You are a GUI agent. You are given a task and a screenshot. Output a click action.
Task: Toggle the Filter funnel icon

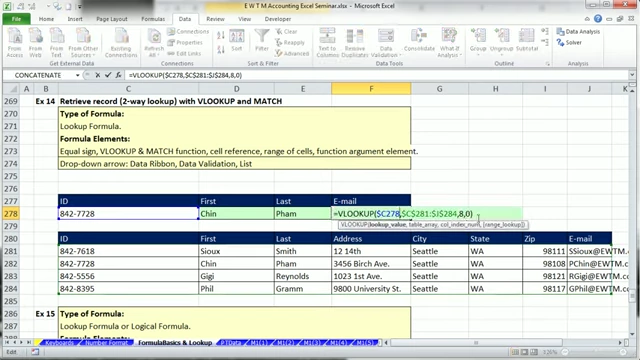coord(262,40)
